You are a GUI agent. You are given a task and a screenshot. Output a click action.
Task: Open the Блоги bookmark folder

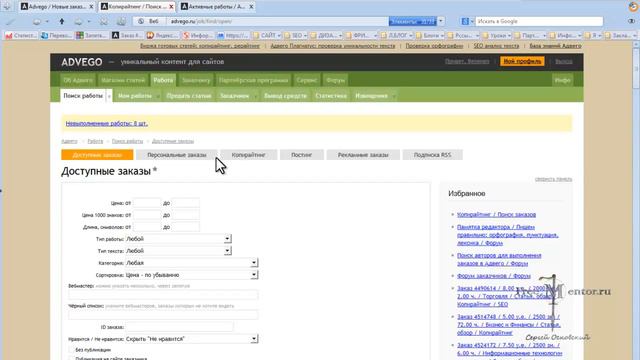coord(429,36)
